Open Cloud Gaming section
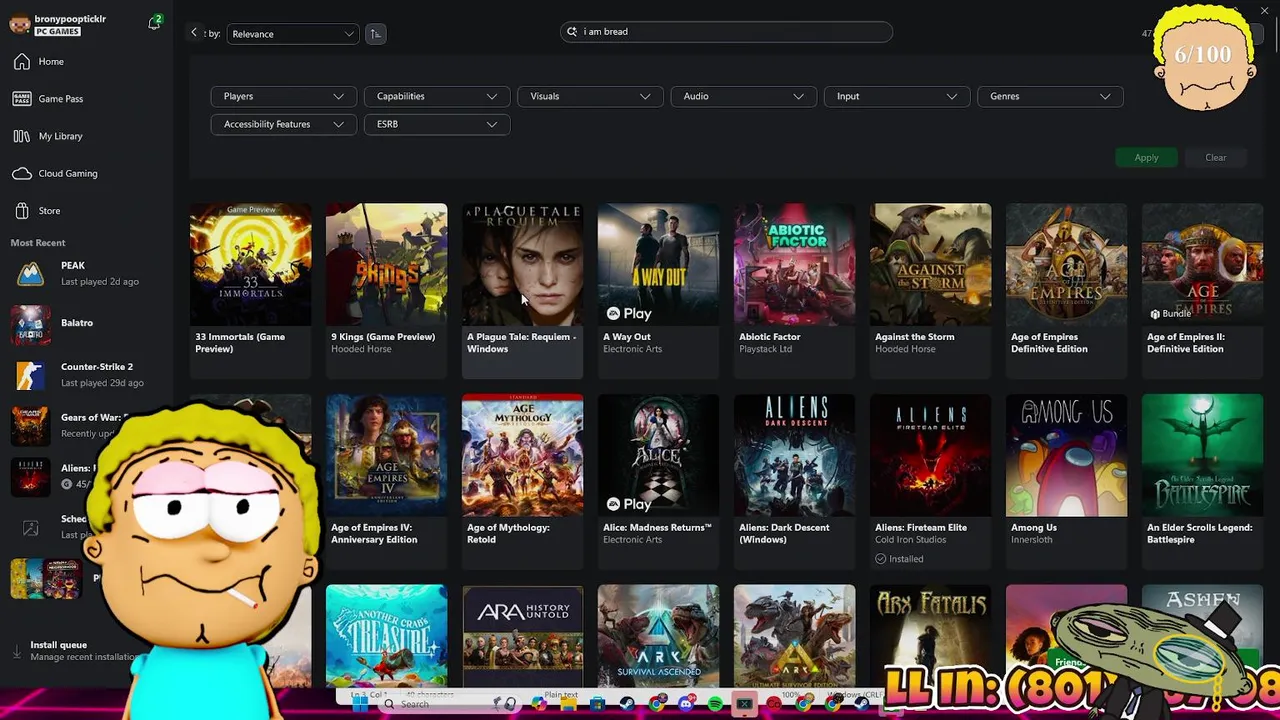 tap(55, 173)
